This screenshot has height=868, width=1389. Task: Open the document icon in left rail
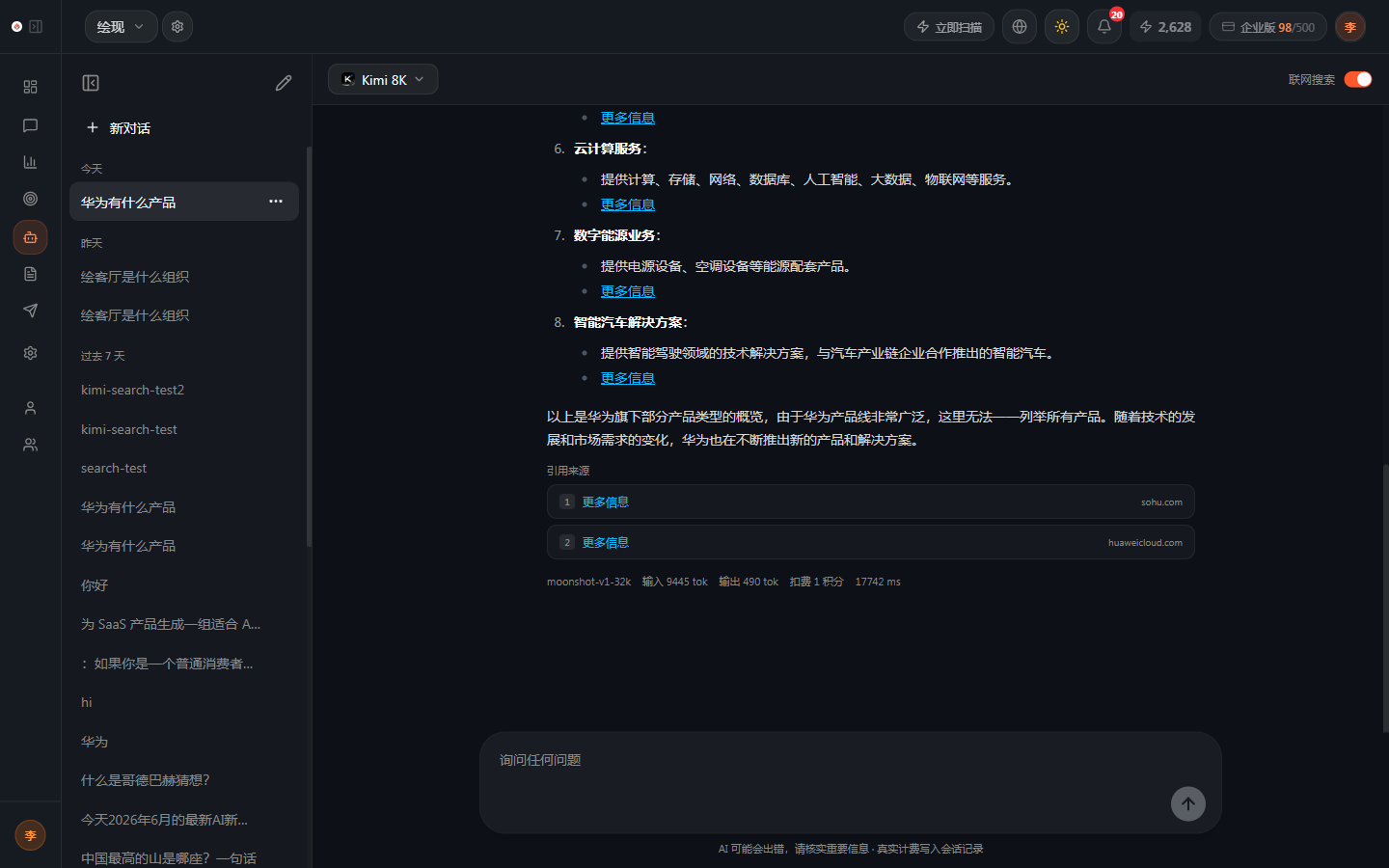[30, 274]
